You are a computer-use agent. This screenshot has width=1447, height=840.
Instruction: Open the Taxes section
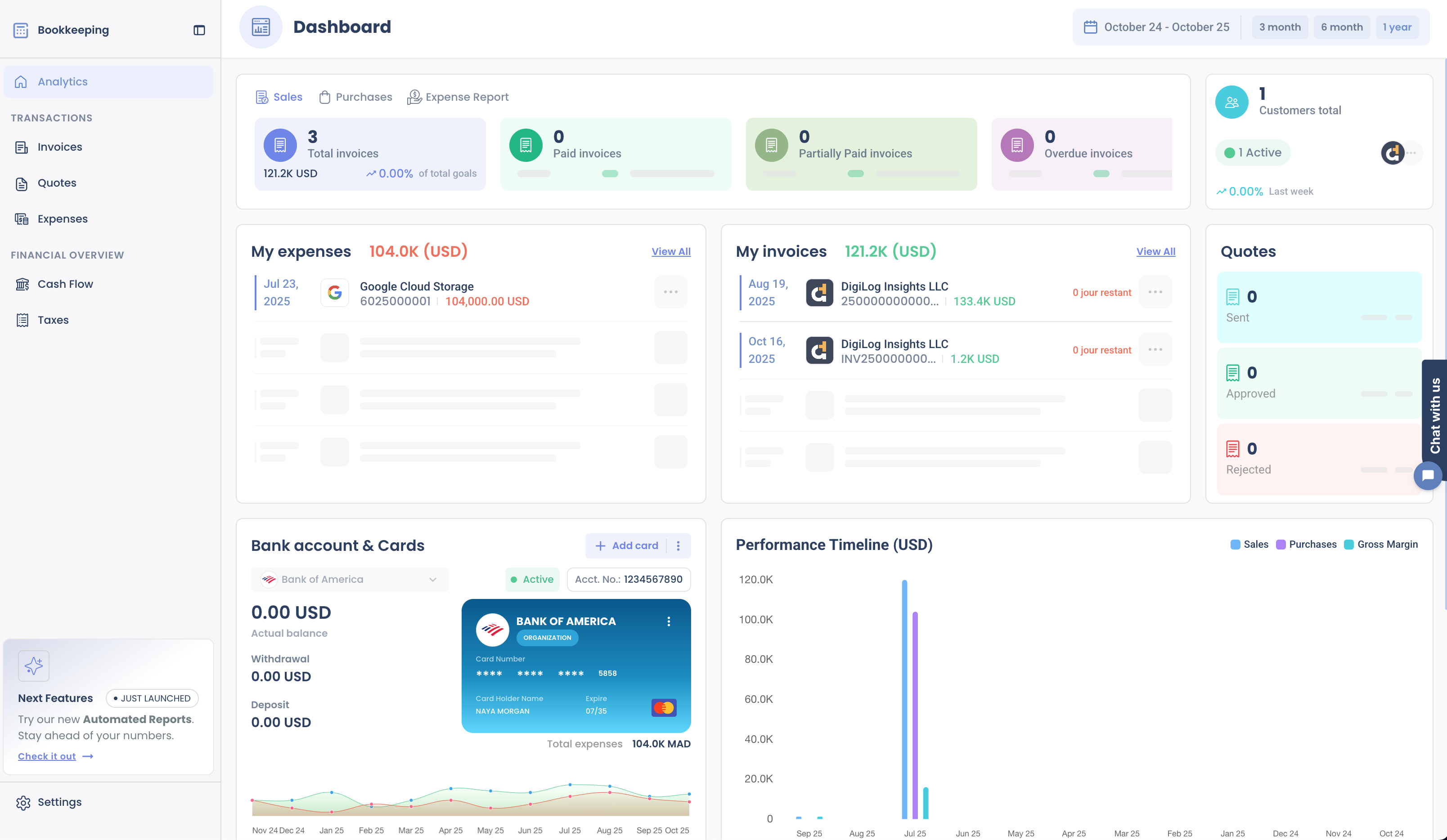pos(52,320)
